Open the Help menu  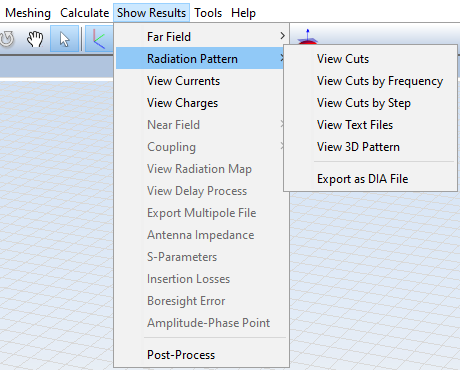pyautogui.click(x=243, y=13)
